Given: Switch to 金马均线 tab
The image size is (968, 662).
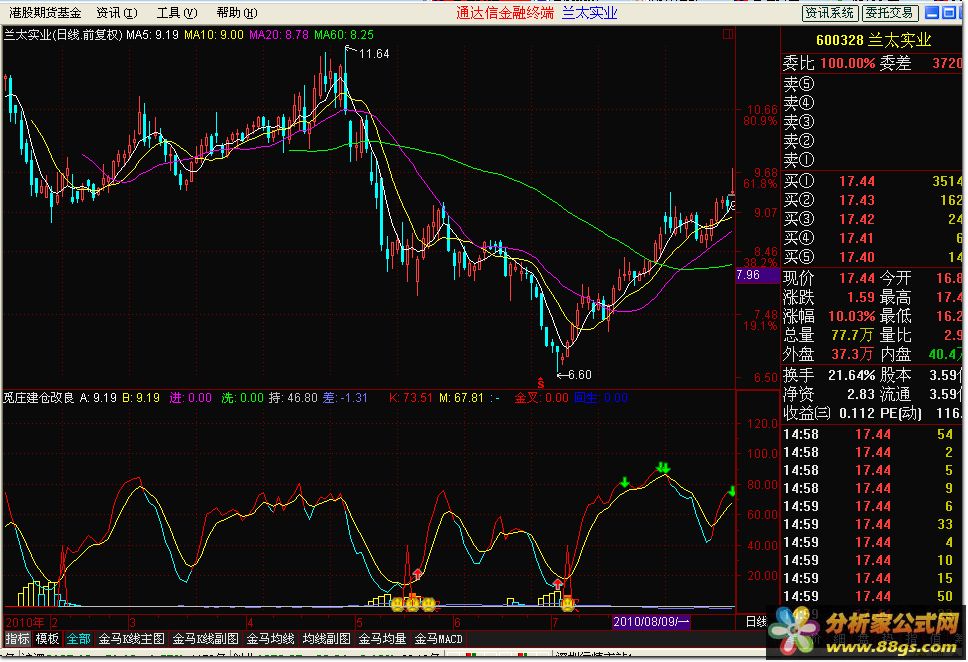Looking at the screenshot, I should click(x=270, y=639).
